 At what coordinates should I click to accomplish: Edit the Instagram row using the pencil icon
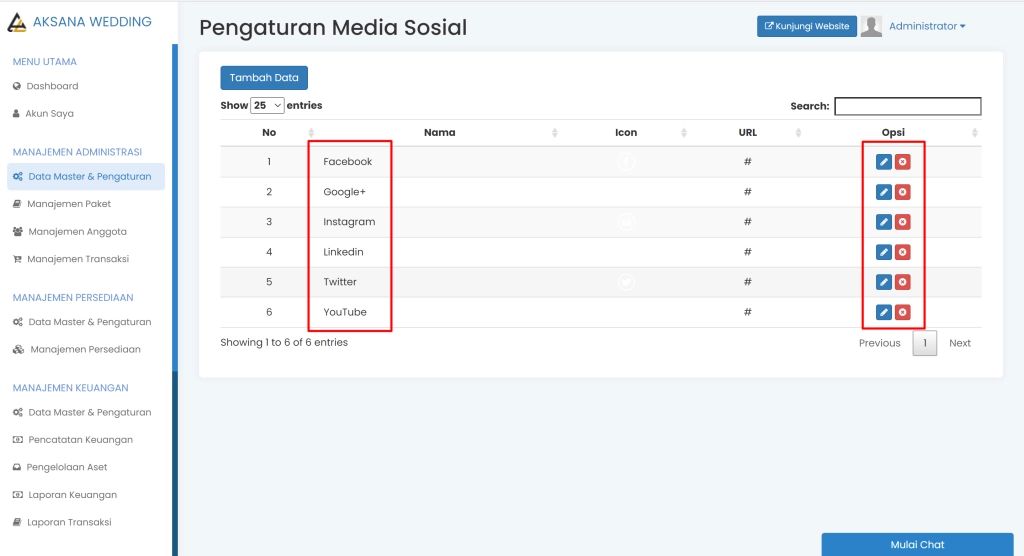click(x=884, y=222)
